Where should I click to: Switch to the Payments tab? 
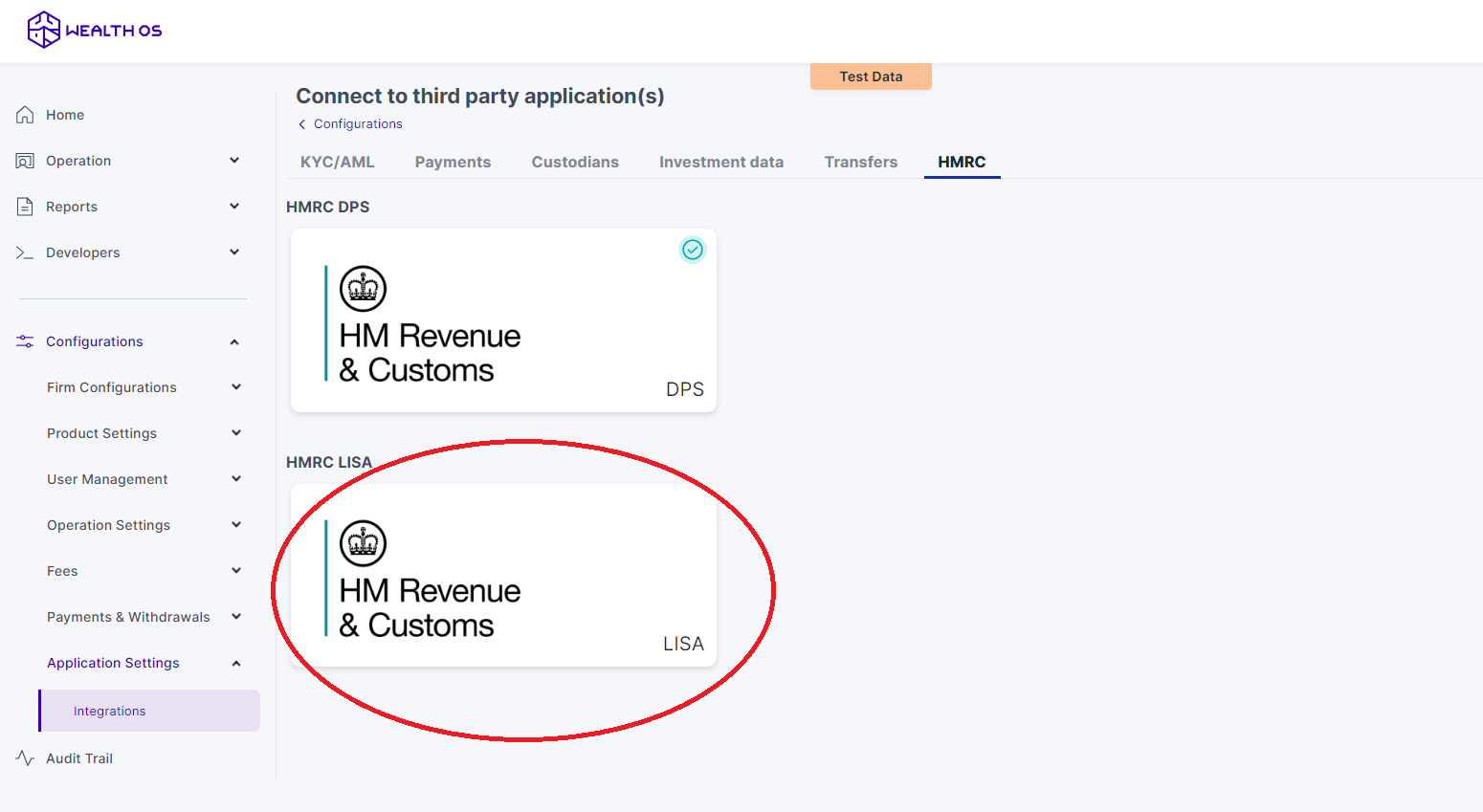453,163
